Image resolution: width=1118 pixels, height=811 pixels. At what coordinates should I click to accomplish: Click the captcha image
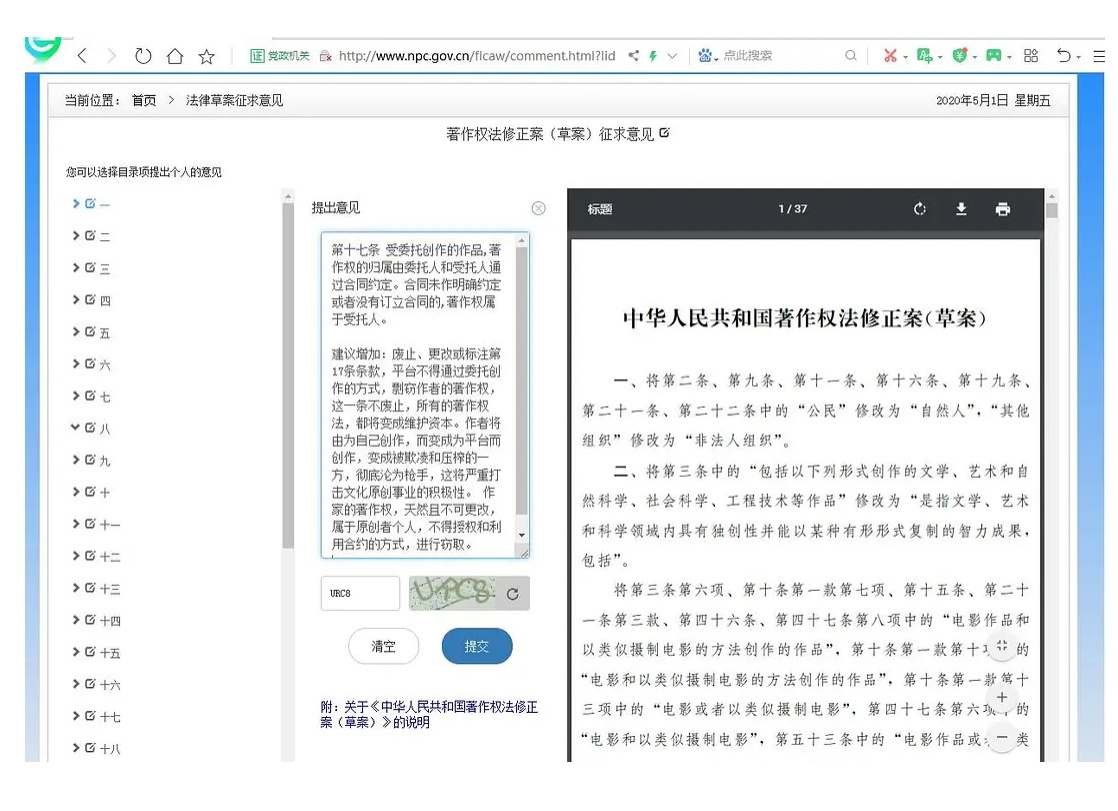coord(454,593)
